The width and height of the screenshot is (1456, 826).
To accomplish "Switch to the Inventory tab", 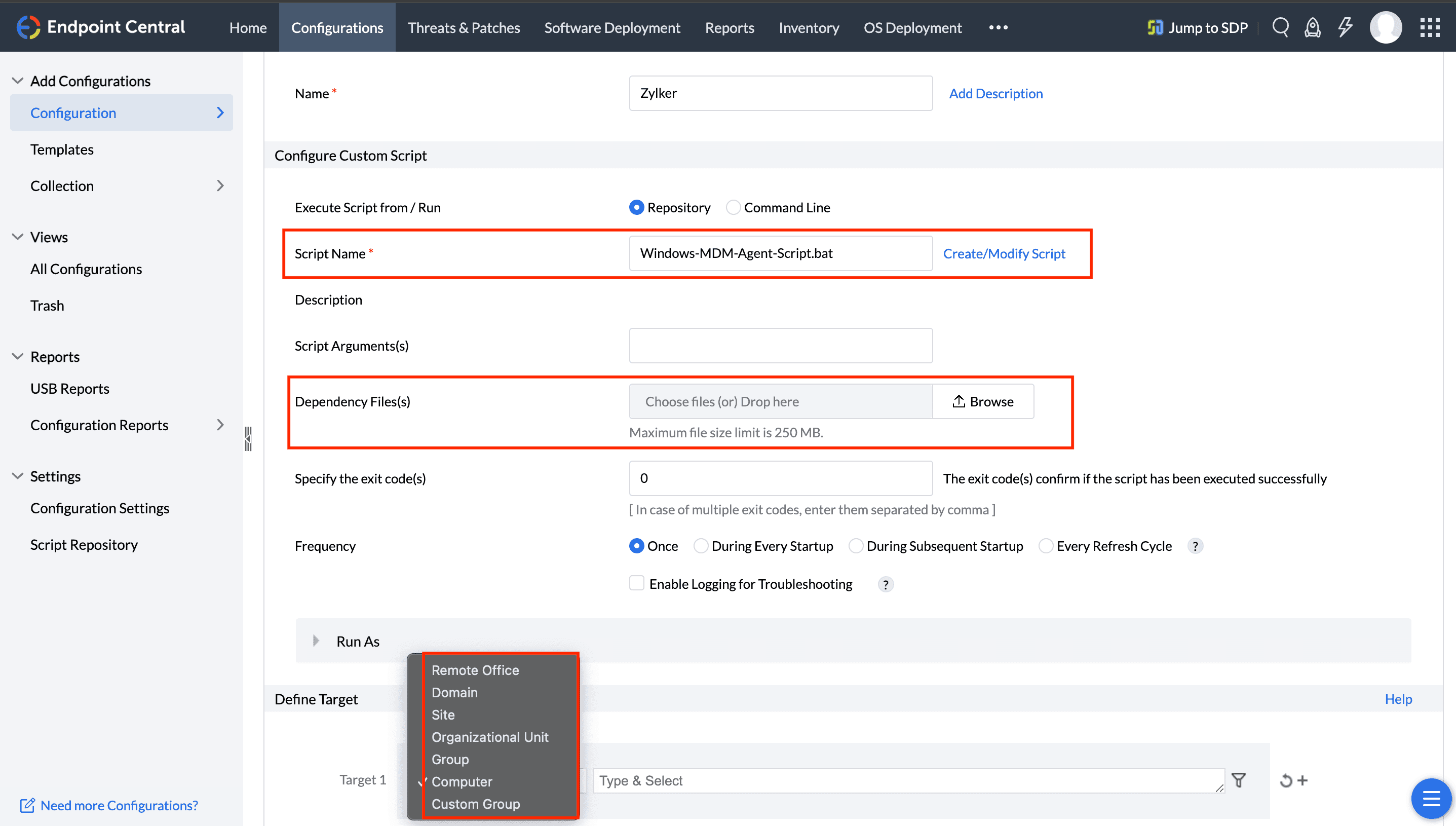I will 809,27.
